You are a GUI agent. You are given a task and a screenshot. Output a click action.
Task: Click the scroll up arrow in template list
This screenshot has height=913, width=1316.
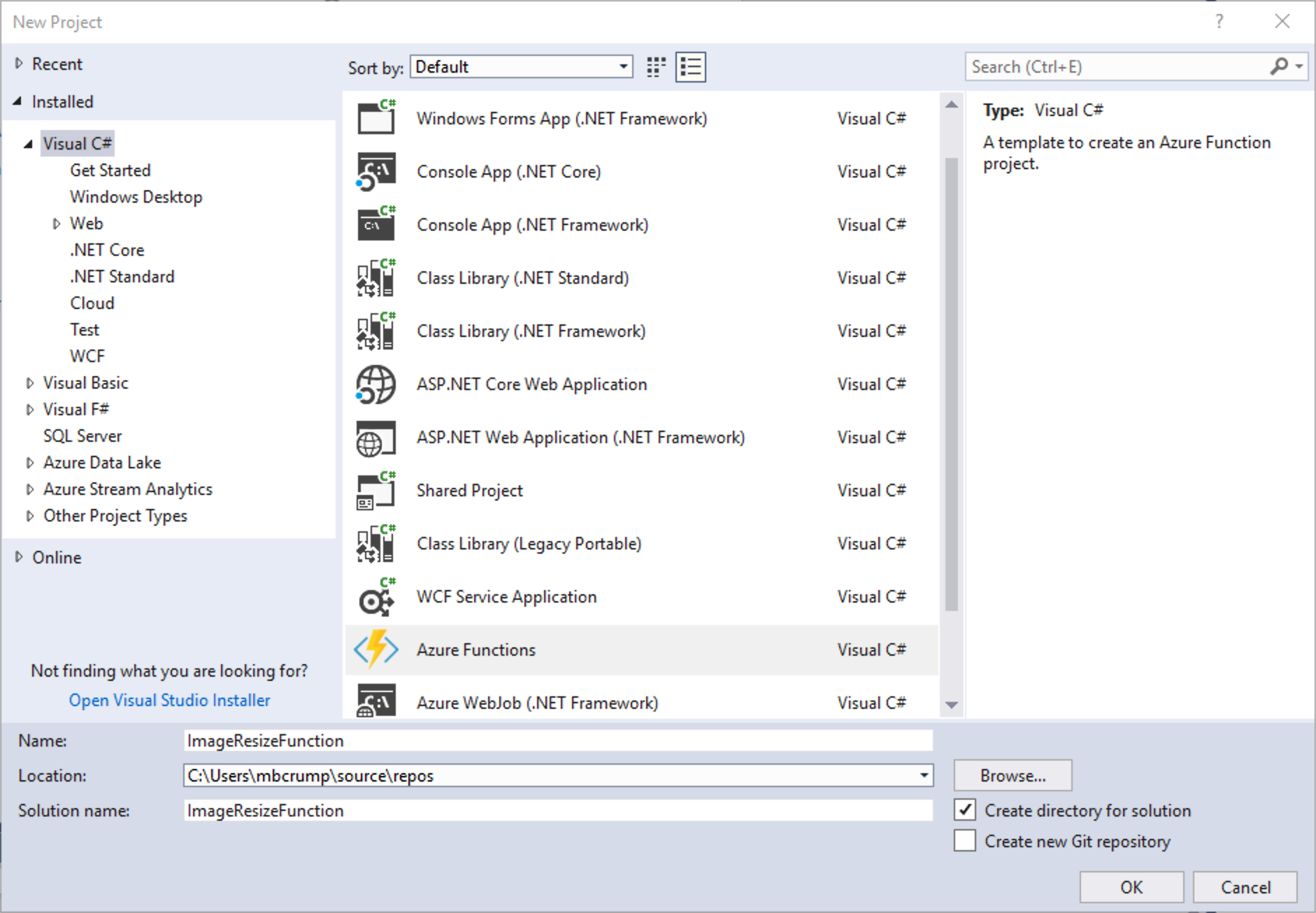952,105
